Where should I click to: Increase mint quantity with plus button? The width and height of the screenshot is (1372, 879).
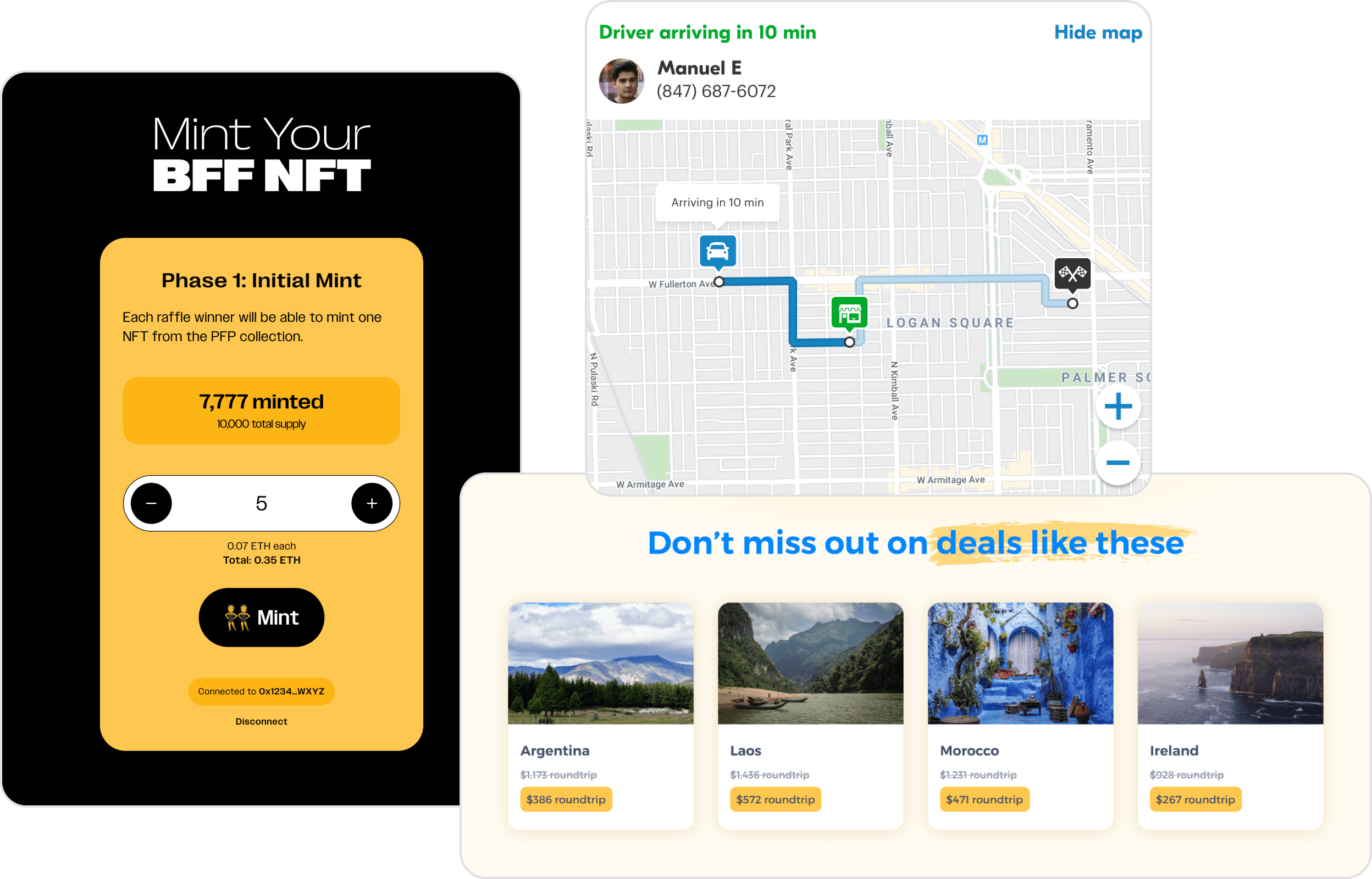point(372,503)
